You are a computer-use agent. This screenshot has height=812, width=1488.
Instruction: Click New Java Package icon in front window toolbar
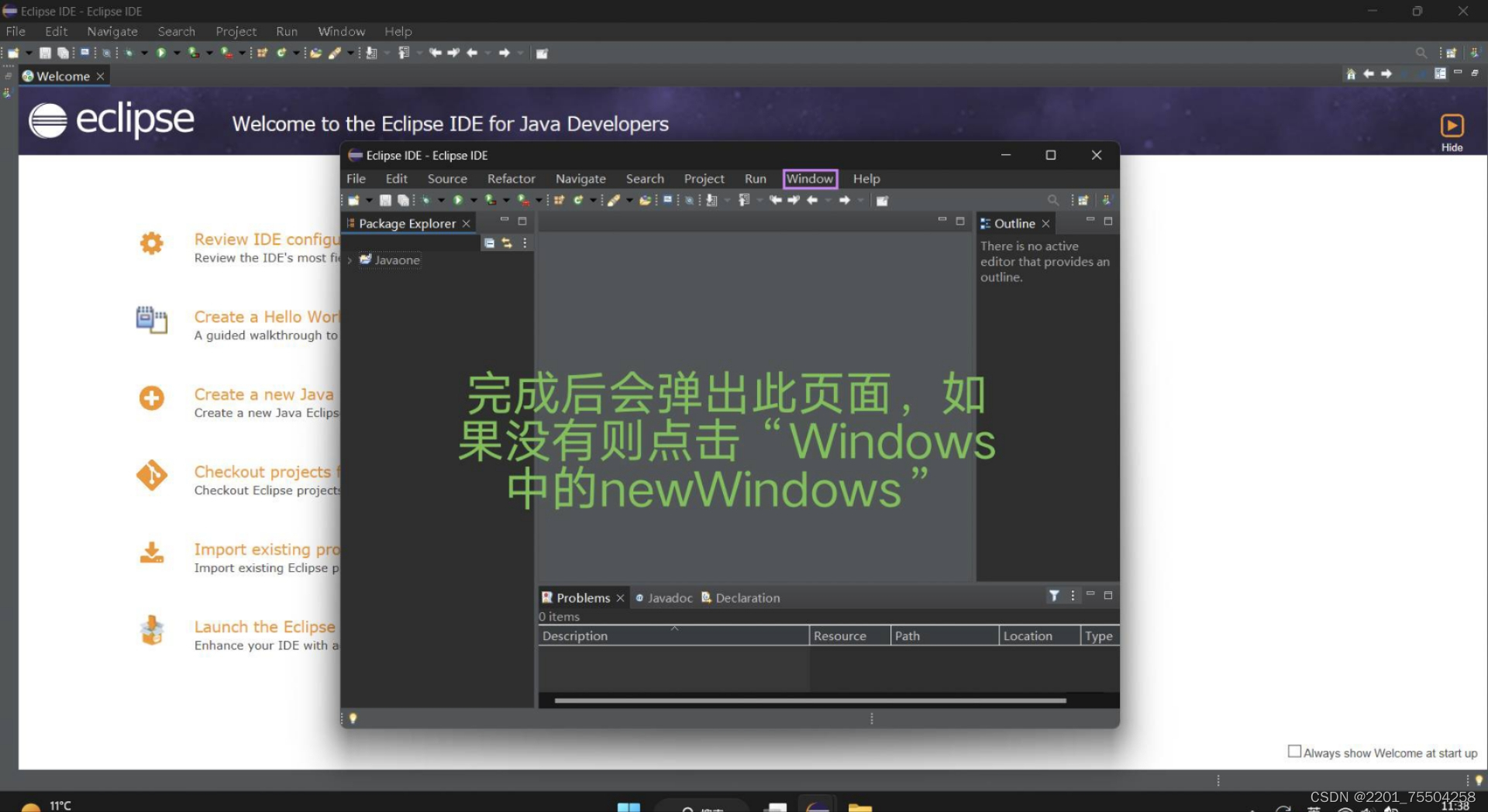pyautogui.click(x=559, y=201)
